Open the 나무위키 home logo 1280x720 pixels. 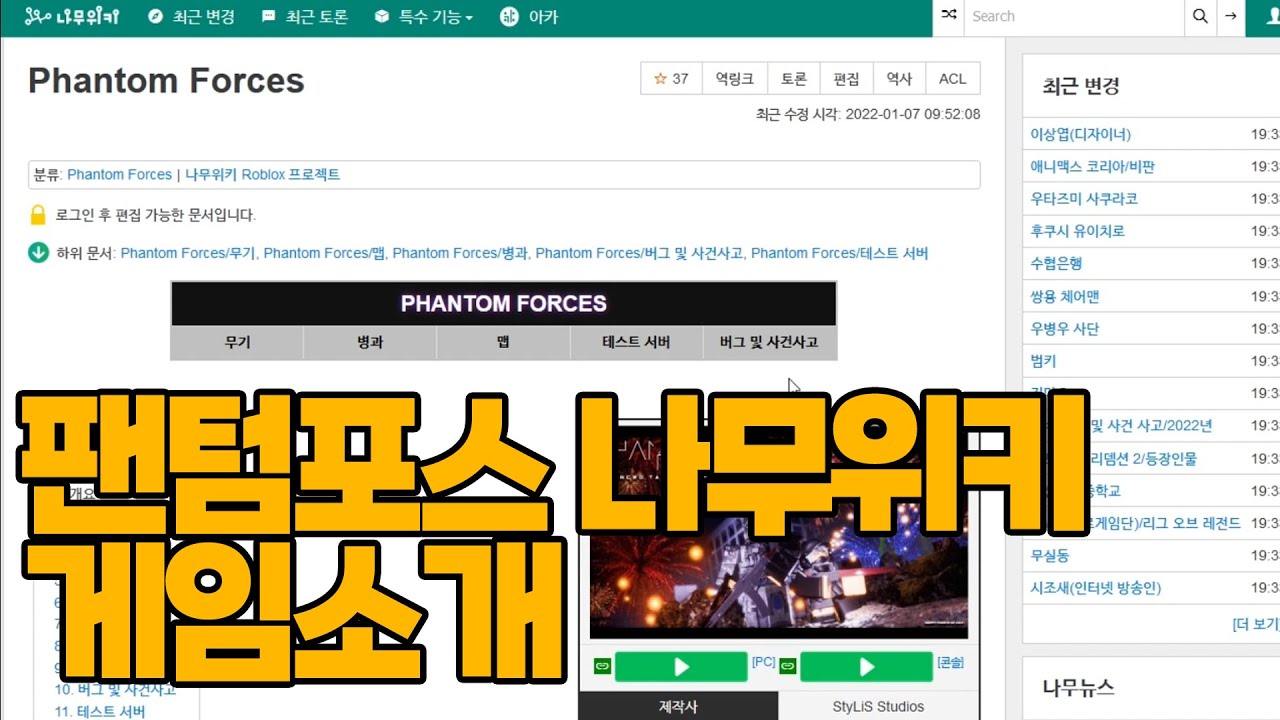(x=71, y=17)
